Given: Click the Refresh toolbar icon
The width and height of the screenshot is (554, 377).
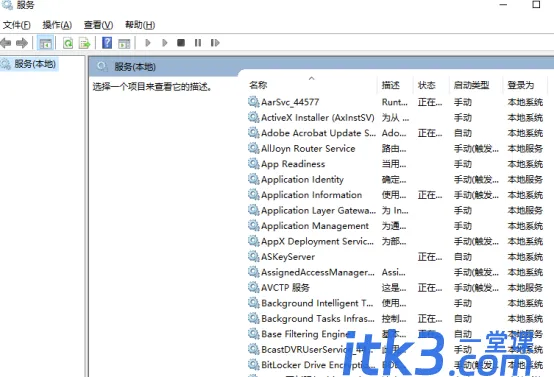Looking at the screenshot, I should click(x=68, y=43).
